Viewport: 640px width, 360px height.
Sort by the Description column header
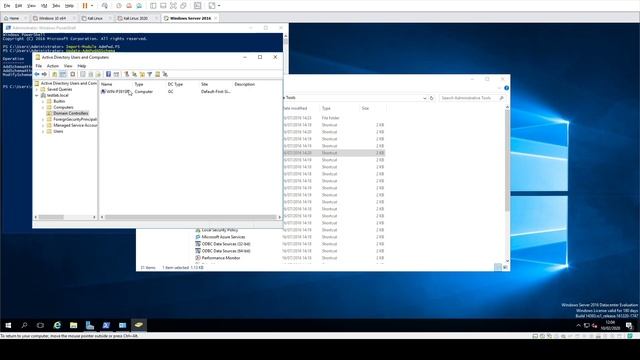click(244, 84)
